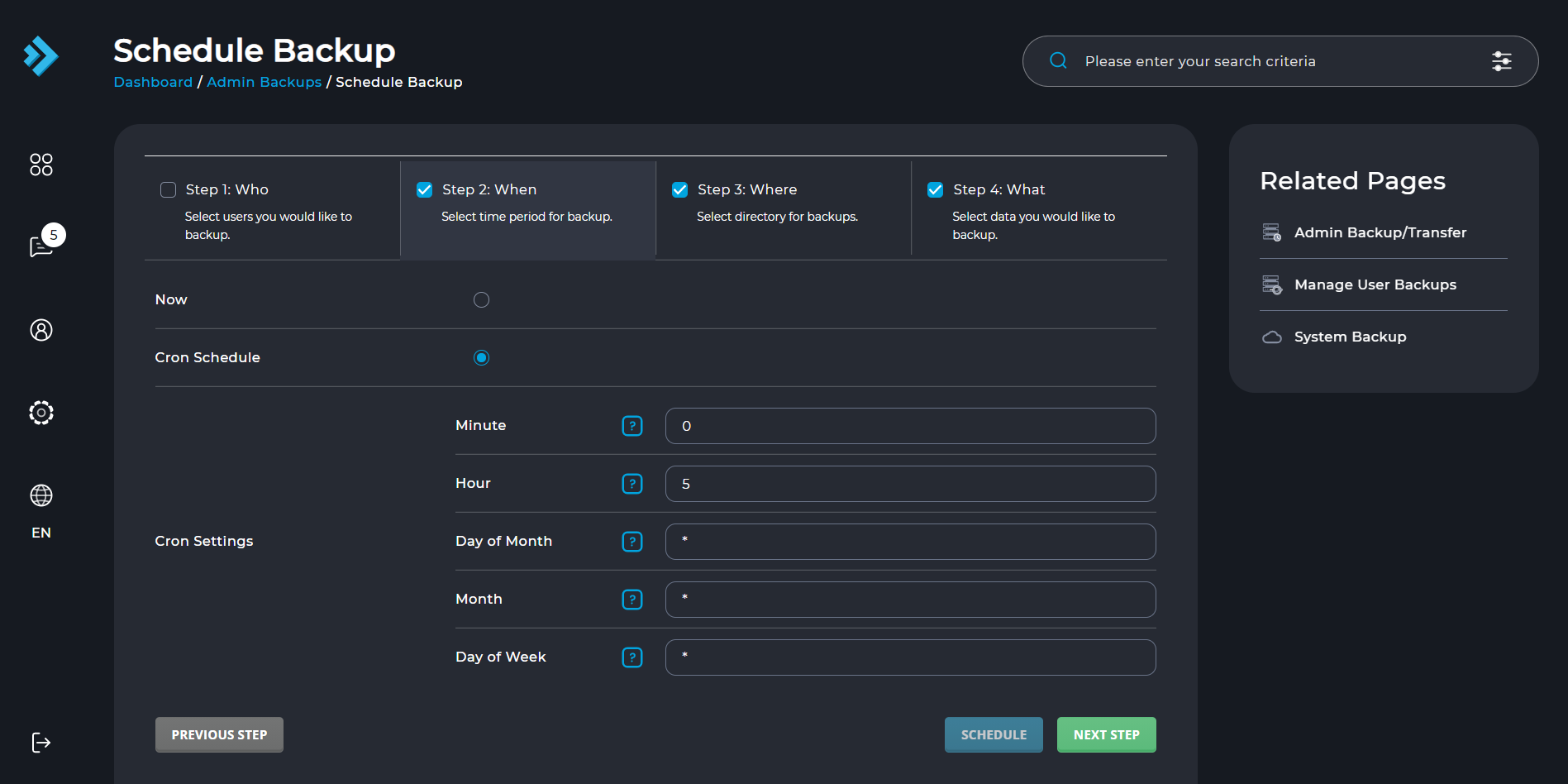The image size is (1568, 784).
Task: Click help icon next to Day of Week
Action: 632,657
